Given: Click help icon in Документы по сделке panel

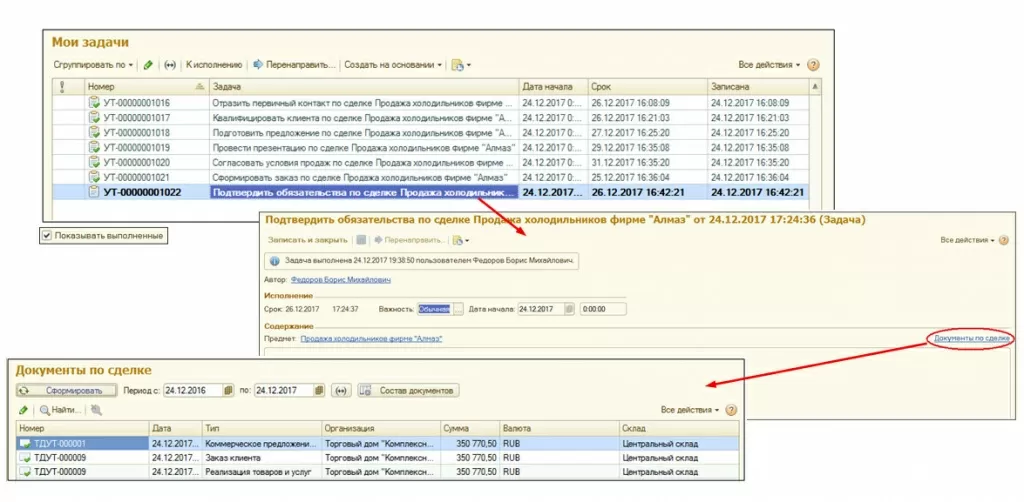Looking at the screenshot, I should [x=731, y=410].
